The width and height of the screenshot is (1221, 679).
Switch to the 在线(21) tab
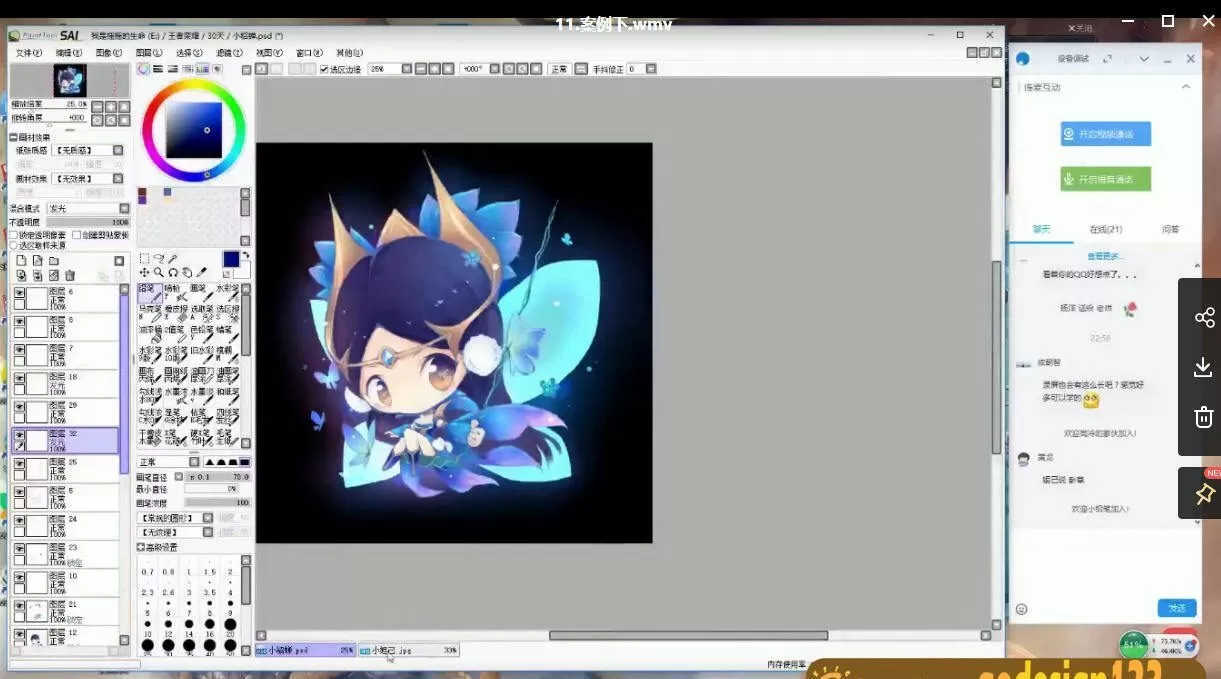point(1105,230)
